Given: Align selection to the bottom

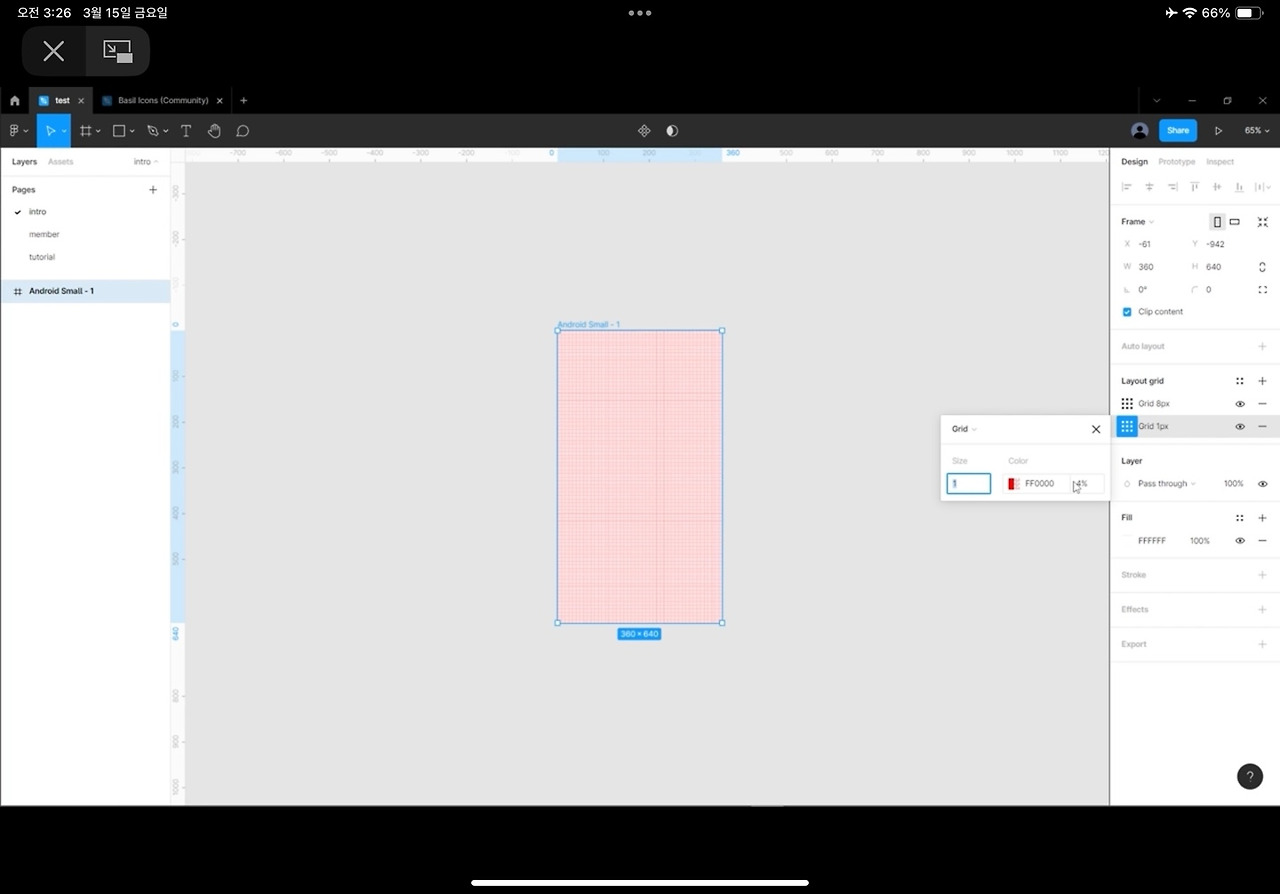Looking at the screenshot, I should (x=1239, y=187).
